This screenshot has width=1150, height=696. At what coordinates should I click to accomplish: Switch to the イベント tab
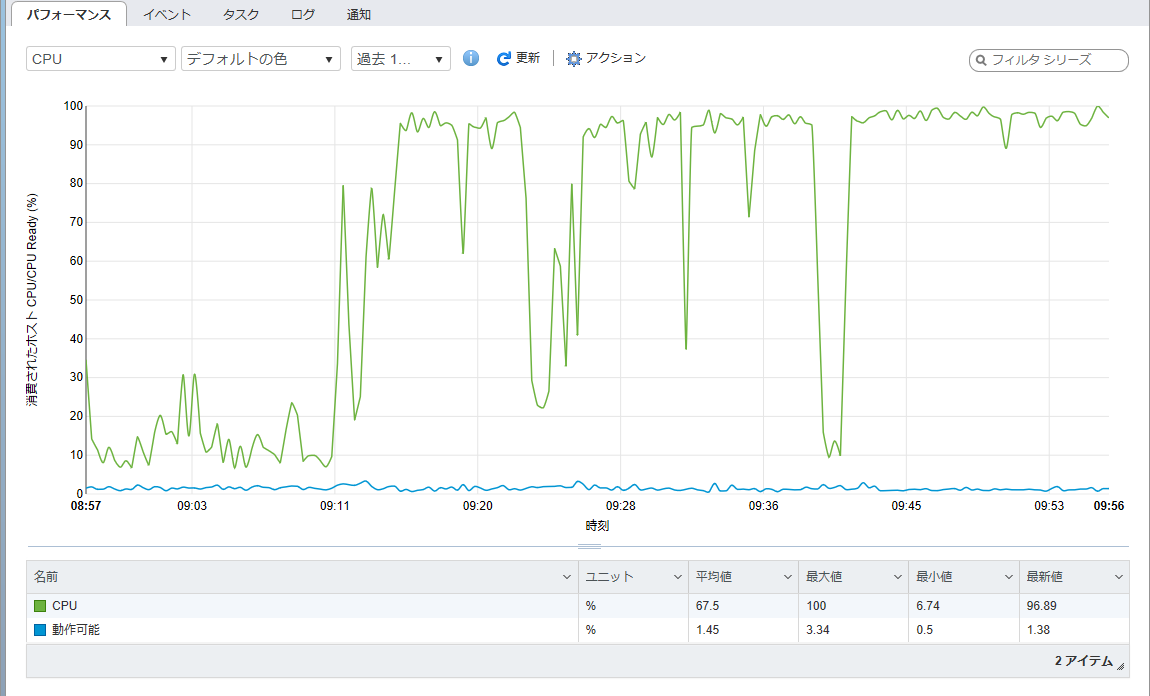click(168, 14)
